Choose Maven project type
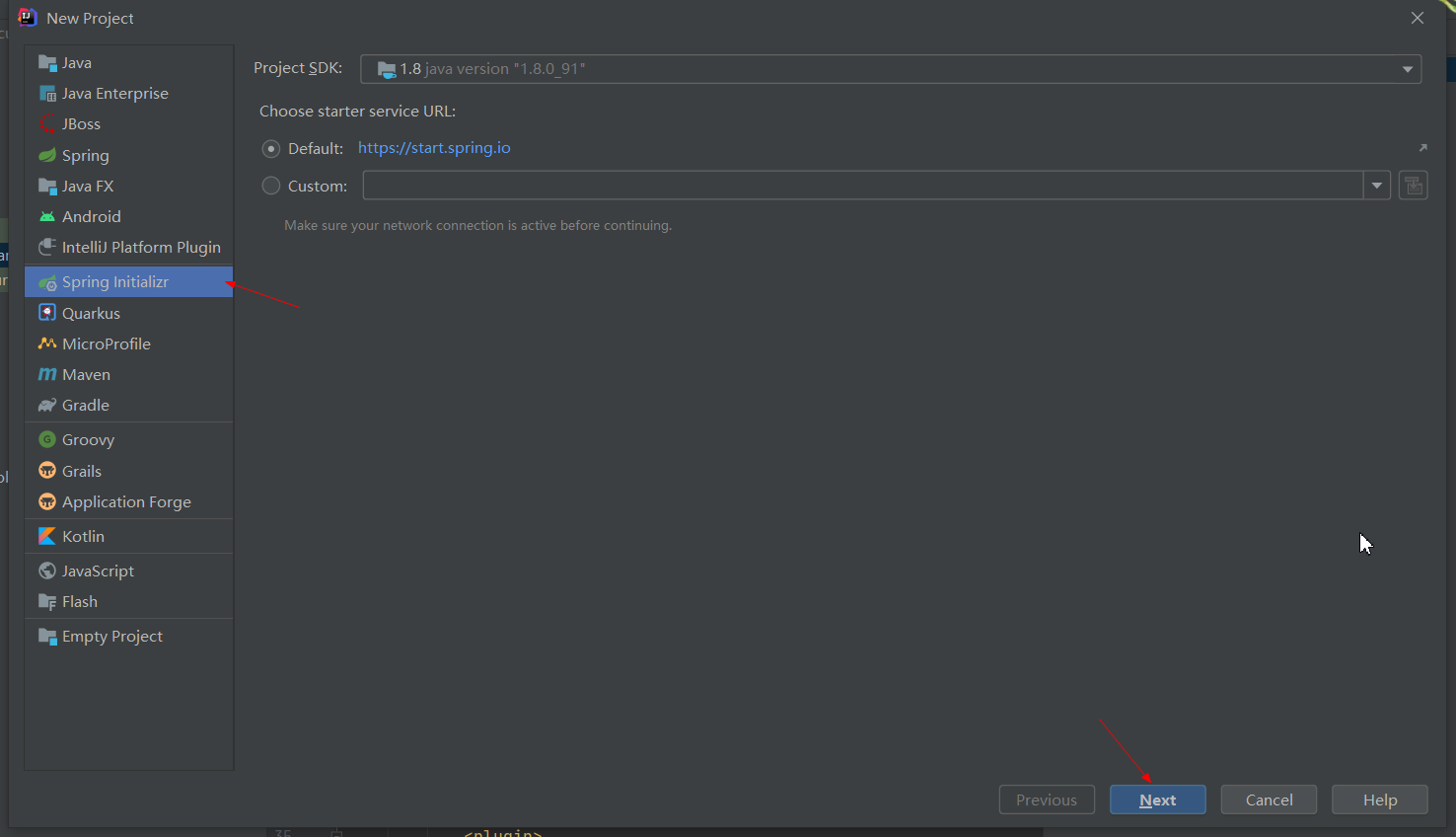 (x=128, y=374)
